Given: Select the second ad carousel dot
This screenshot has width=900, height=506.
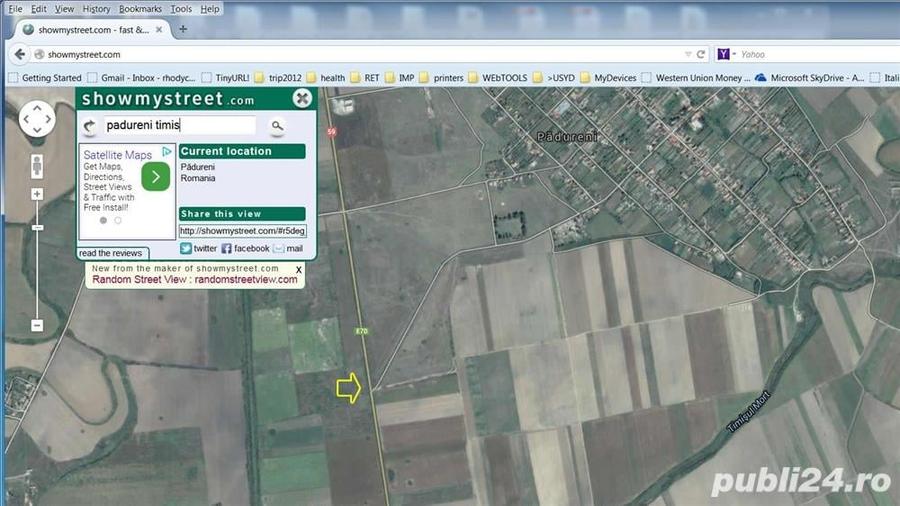Looking at the screenshot, I should [x=118, y=220].
